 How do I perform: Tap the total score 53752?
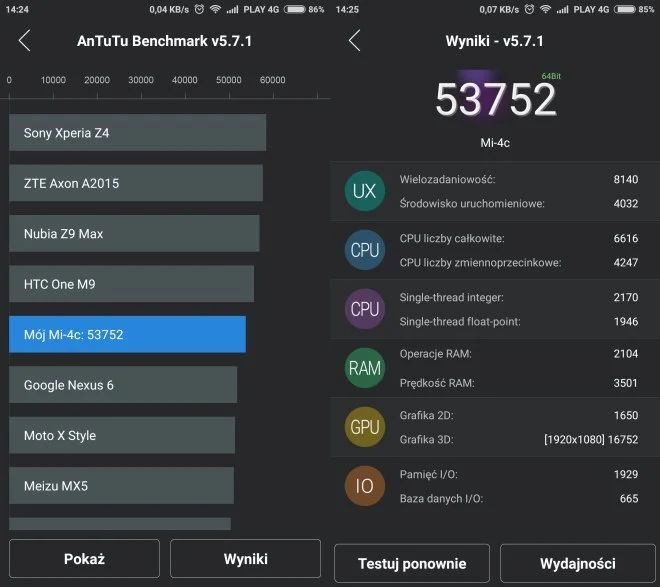pos(495,100)
